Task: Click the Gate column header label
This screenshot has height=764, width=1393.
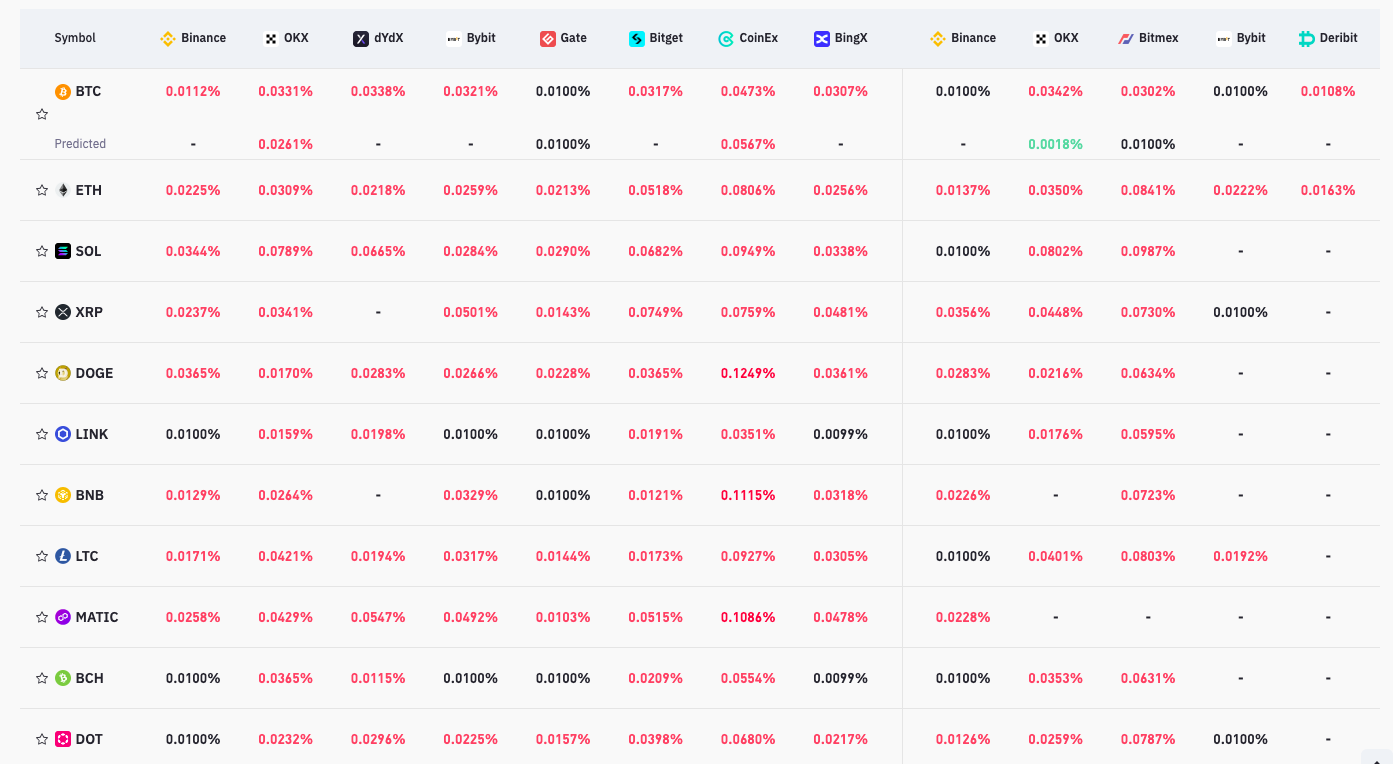Action: coord(574,38)
